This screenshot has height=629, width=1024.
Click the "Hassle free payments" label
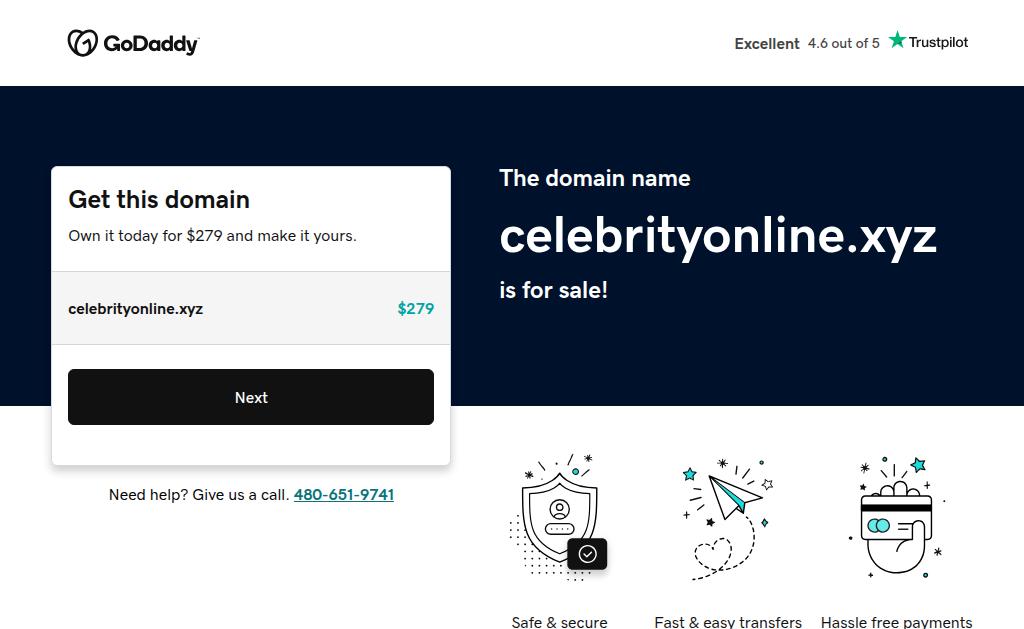click(896, 622)
